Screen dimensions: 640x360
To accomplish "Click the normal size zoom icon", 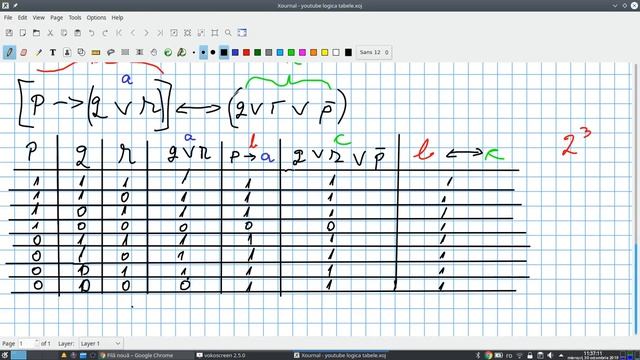I will tap(215, 33).
